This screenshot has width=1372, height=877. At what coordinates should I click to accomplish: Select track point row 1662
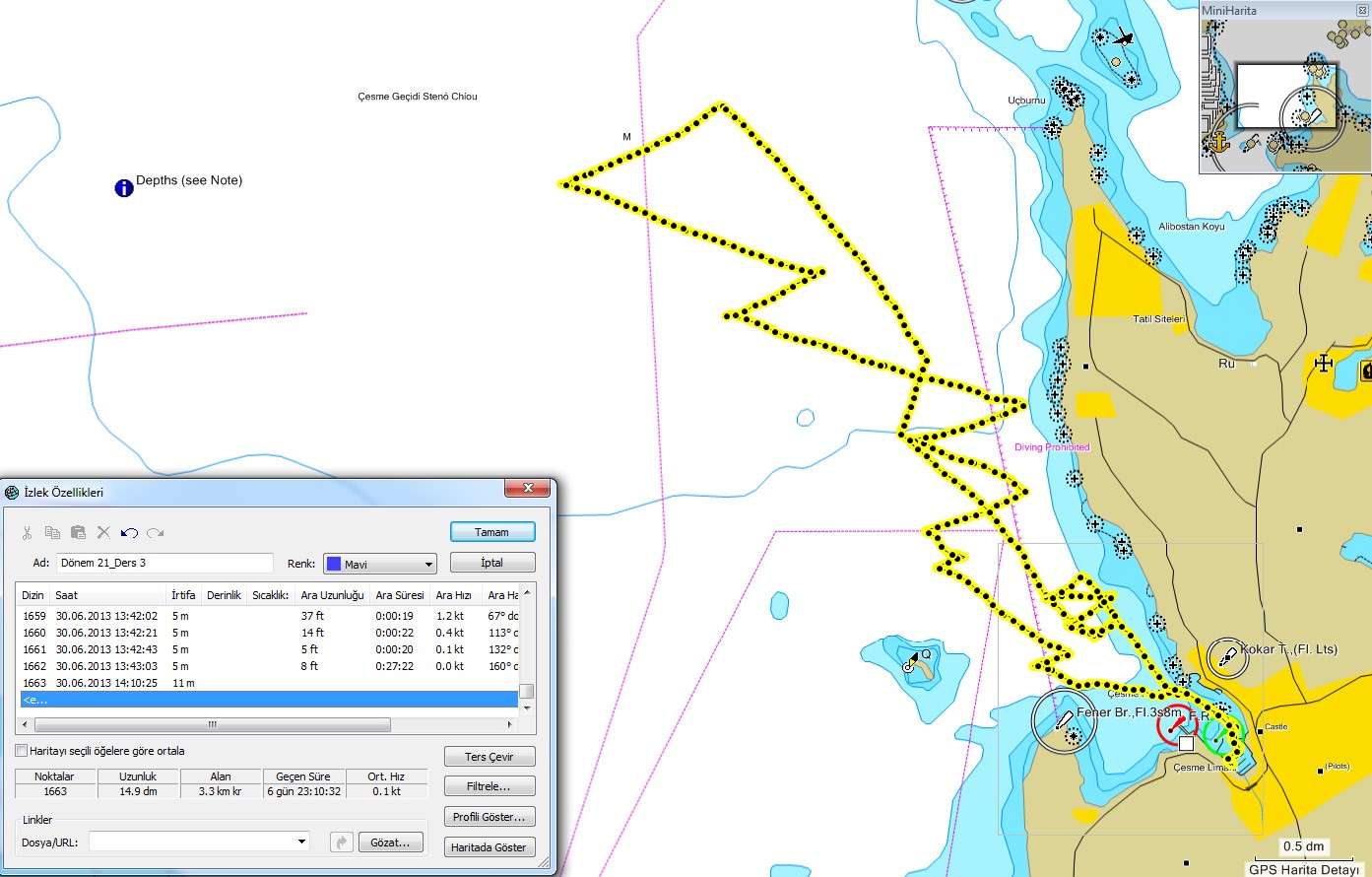(269, 666)
